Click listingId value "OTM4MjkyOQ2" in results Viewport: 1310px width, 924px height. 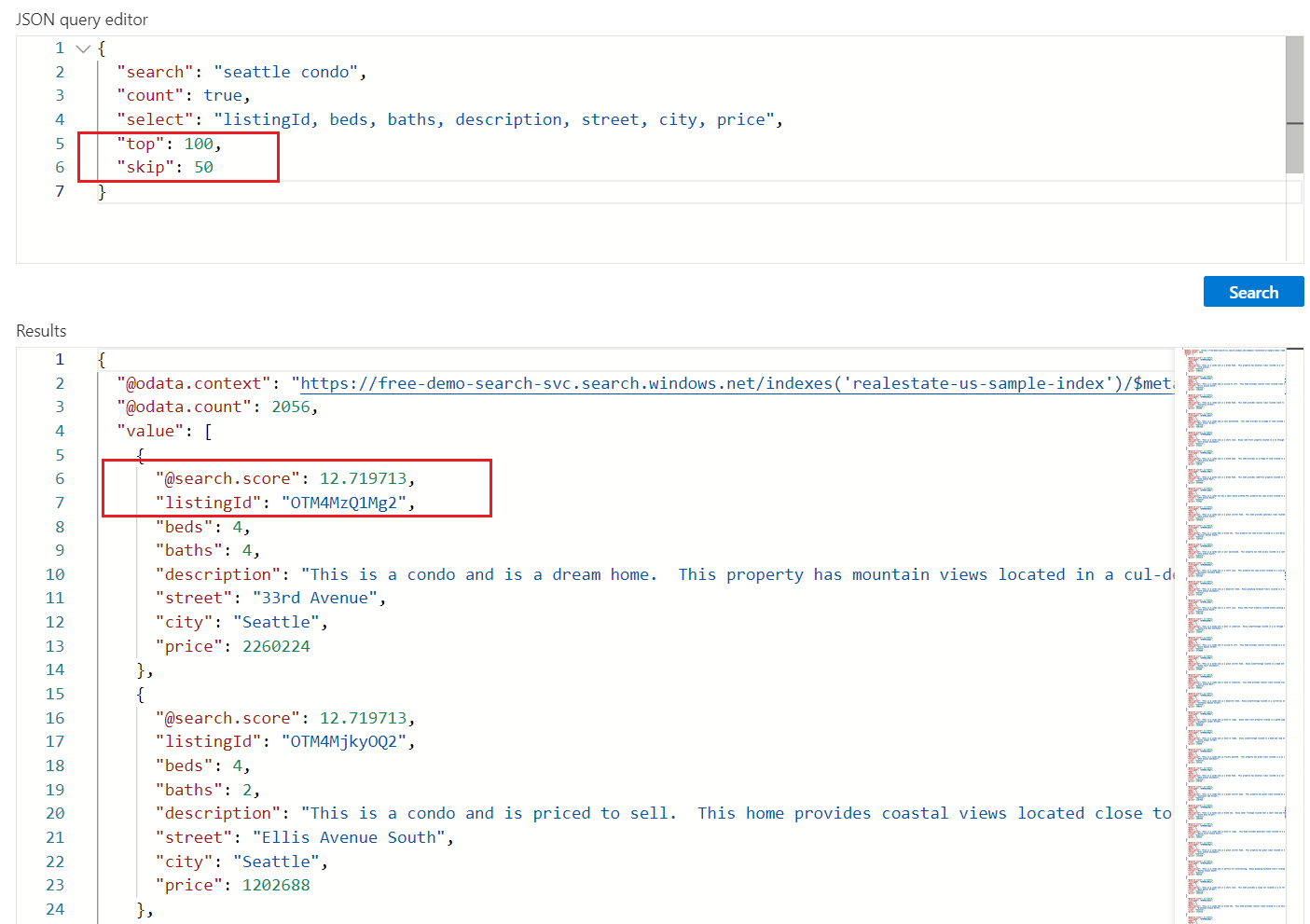344,741
